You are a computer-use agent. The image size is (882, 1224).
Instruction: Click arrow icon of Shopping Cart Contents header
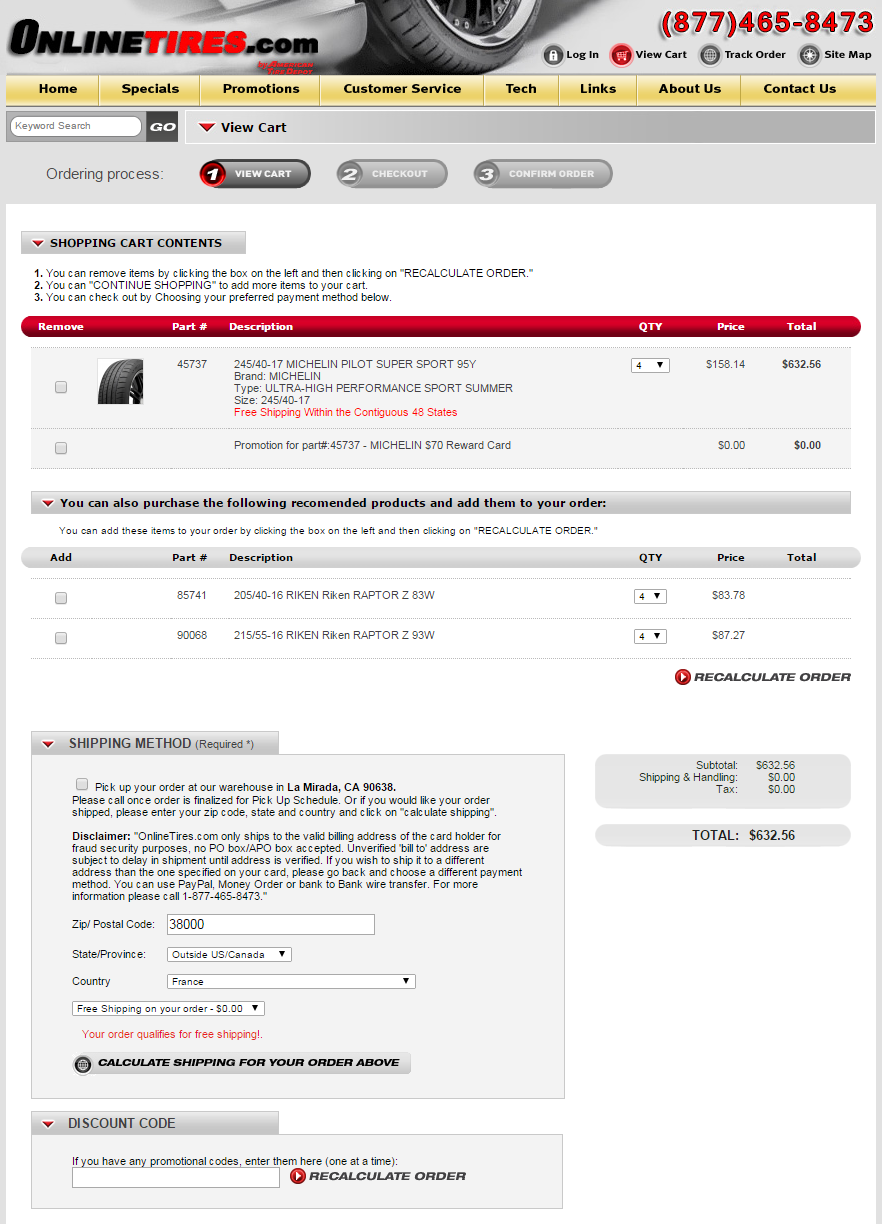click(38, 243)
